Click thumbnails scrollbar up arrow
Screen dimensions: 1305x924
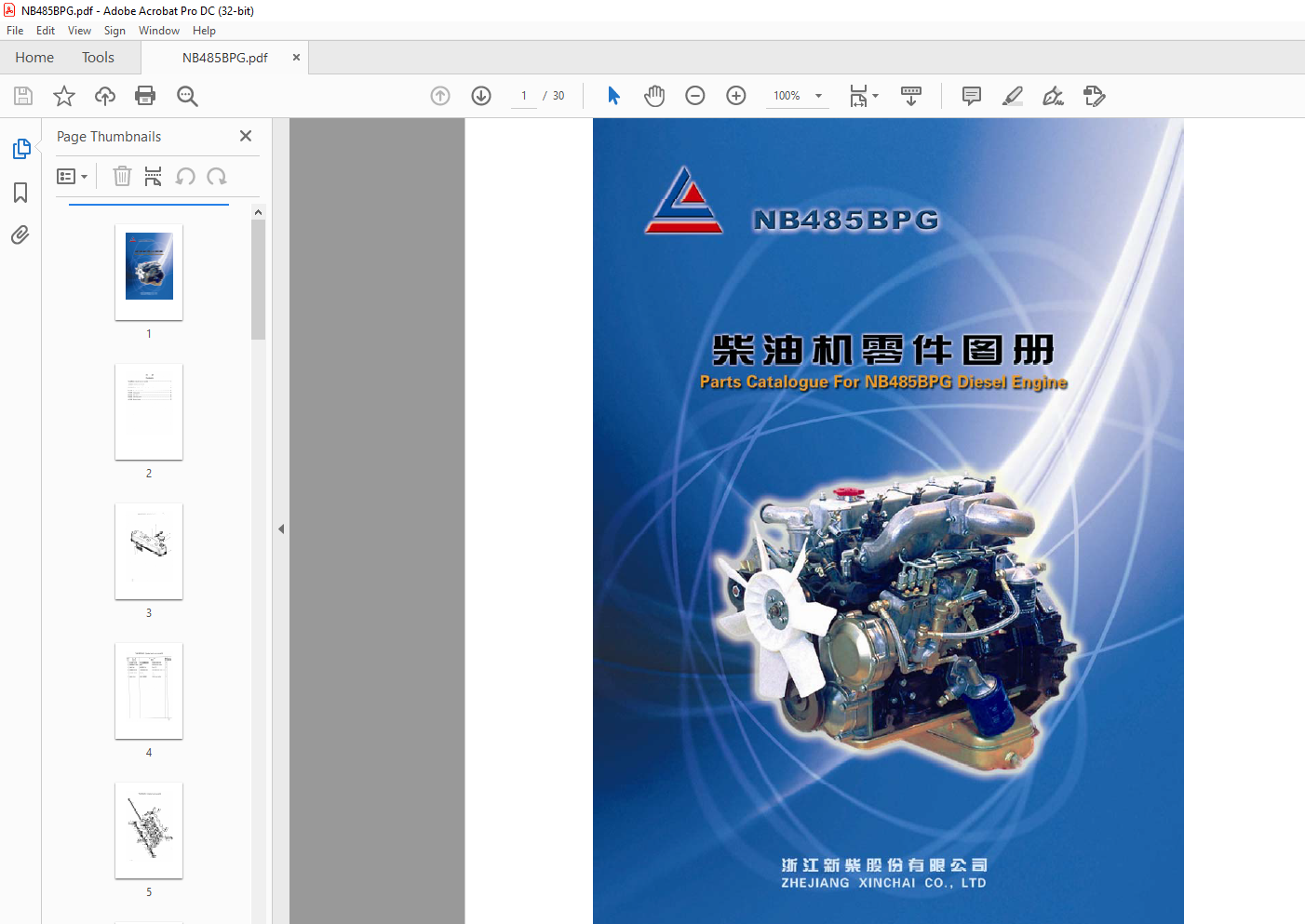(258, 212)
